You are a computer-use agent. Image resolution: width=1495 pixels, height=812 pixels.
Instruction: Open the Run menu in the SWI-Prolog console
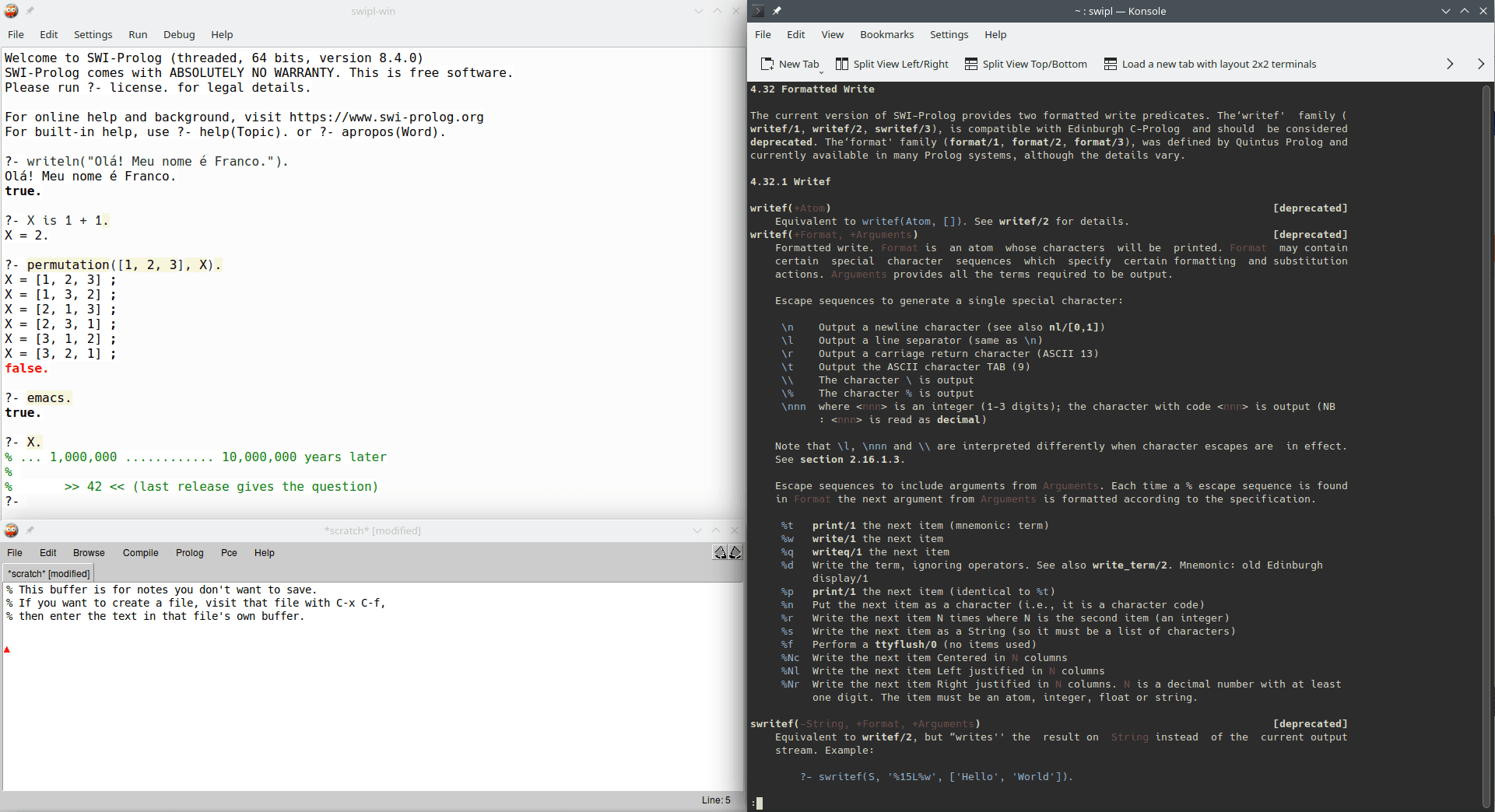pyautogui.click(x=137, y=34)
